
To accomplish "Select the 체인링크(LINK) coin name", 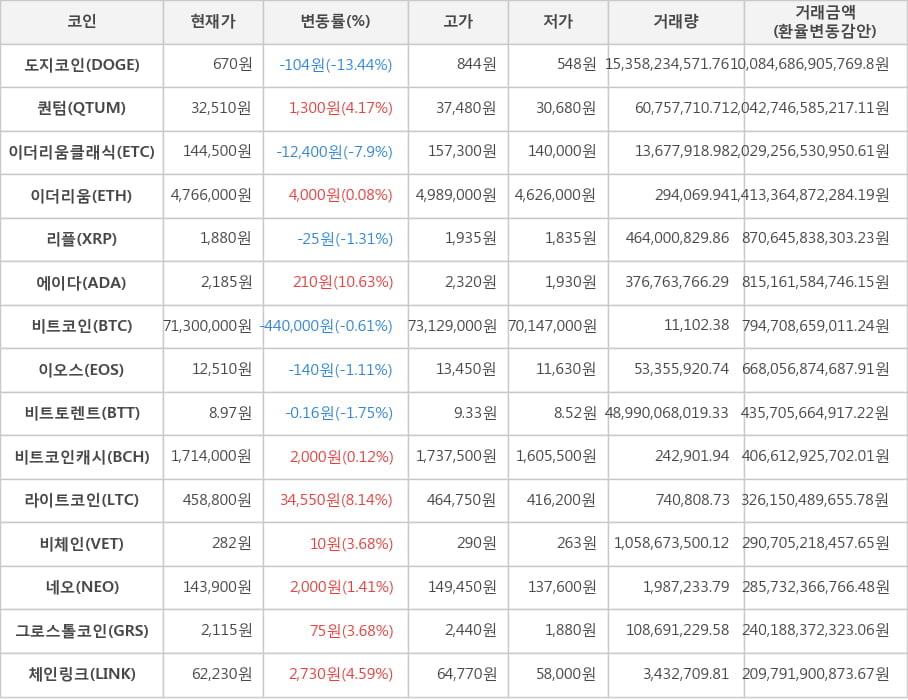I will coord(82,674).
